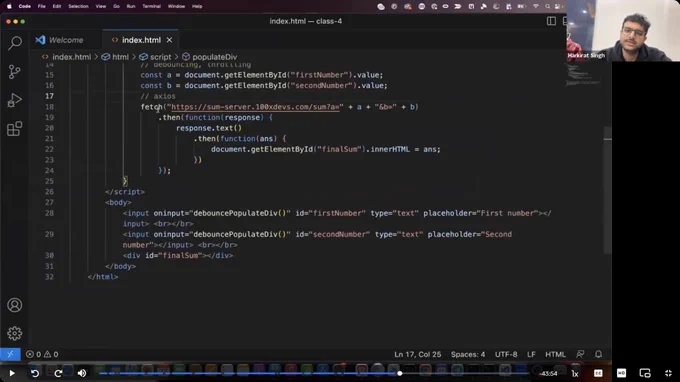Open the Search view in activity bar
This screenshot has width=680, height=382.
(x=15, y=42)
